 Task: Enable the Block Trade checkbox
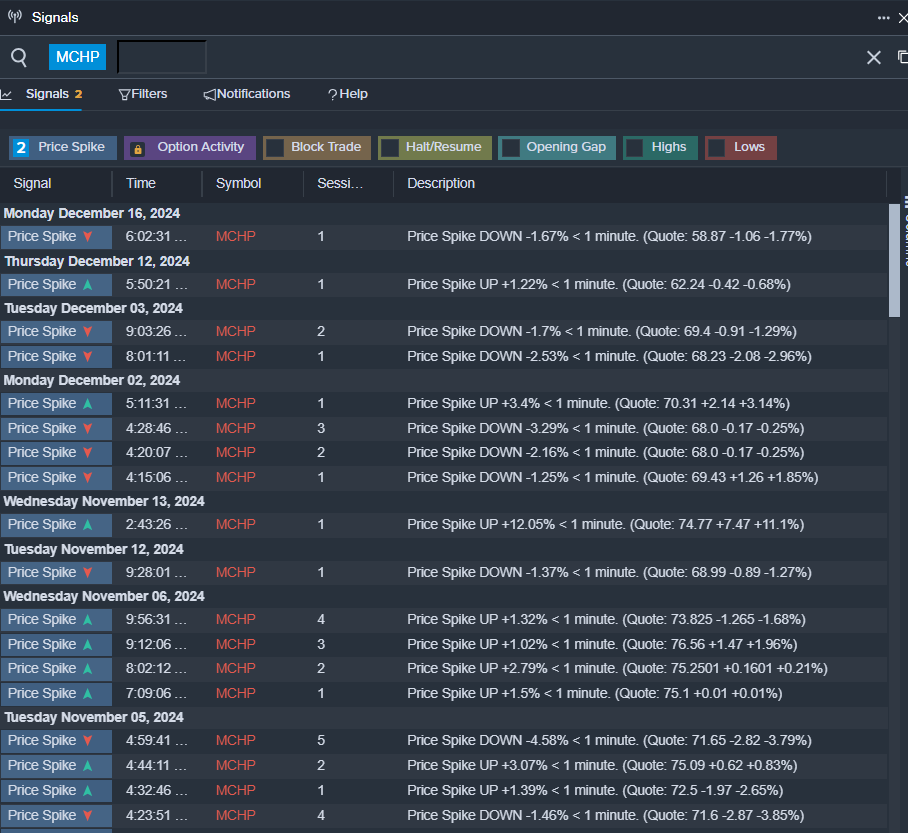[x=275, y=148]
